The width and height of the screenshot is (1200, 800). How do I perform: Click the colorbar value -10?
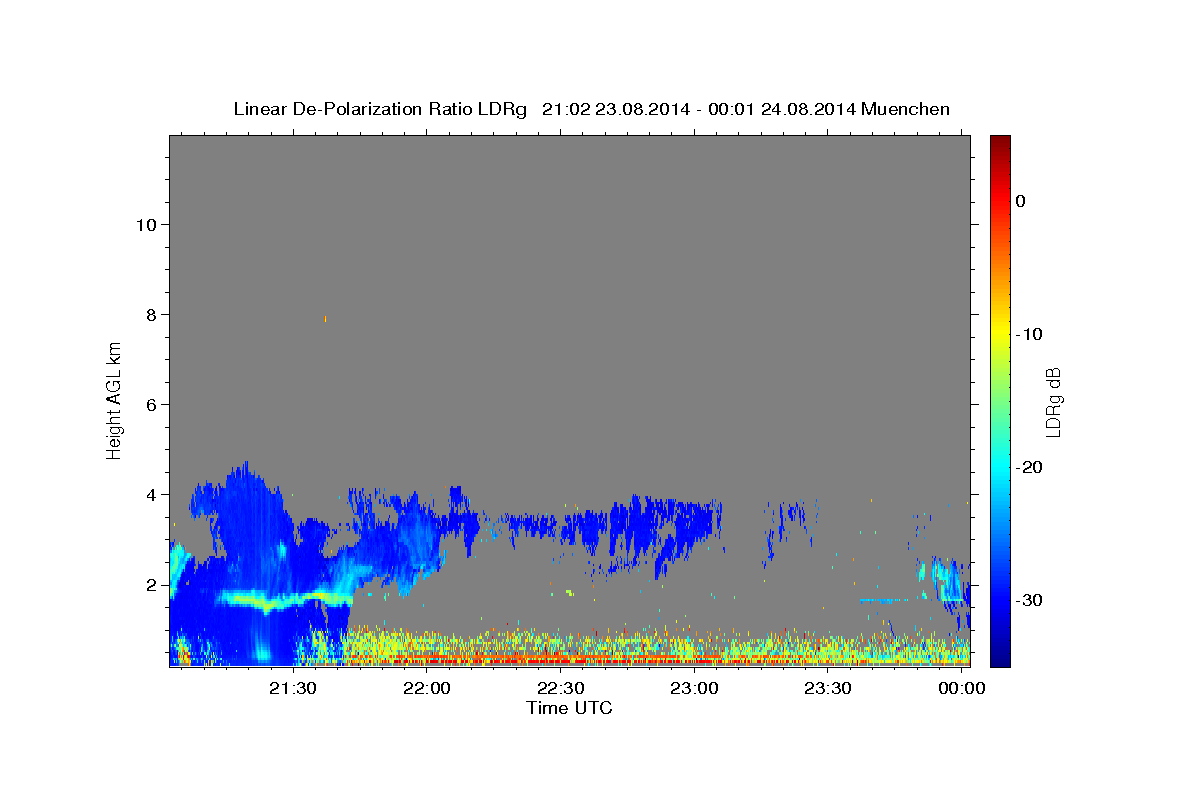(1030, 334)
